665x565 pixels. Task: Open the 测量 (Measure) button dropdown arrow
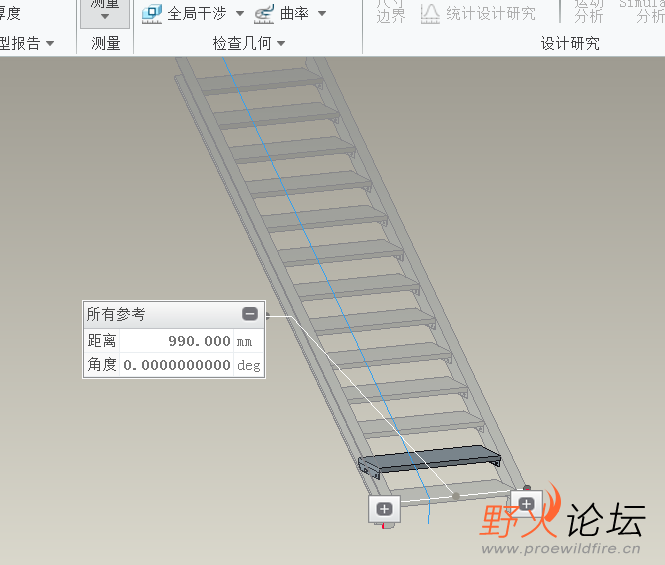coord(105,17)
